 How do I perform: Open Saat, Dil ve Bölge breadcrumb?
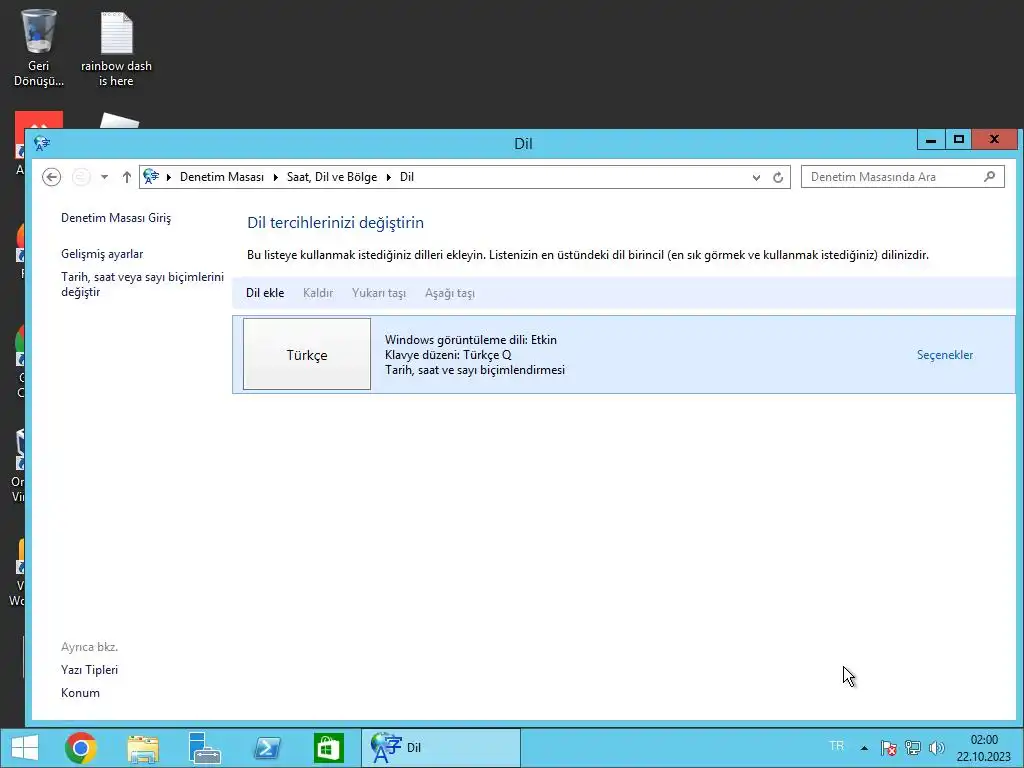pos(332,177)
